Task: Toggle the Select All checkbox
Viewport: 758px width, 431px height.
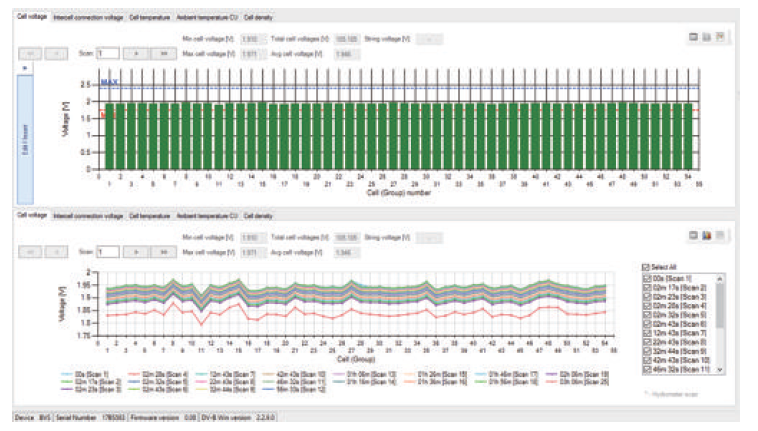Action: click(x=644, y=267)
